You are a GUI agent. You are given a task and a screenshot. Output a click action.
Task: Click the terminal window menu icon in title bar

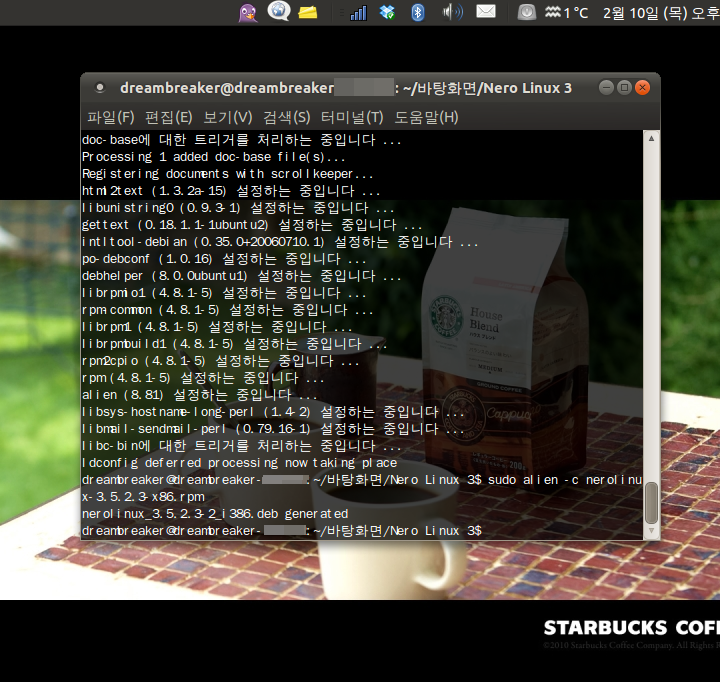(100, 87)
